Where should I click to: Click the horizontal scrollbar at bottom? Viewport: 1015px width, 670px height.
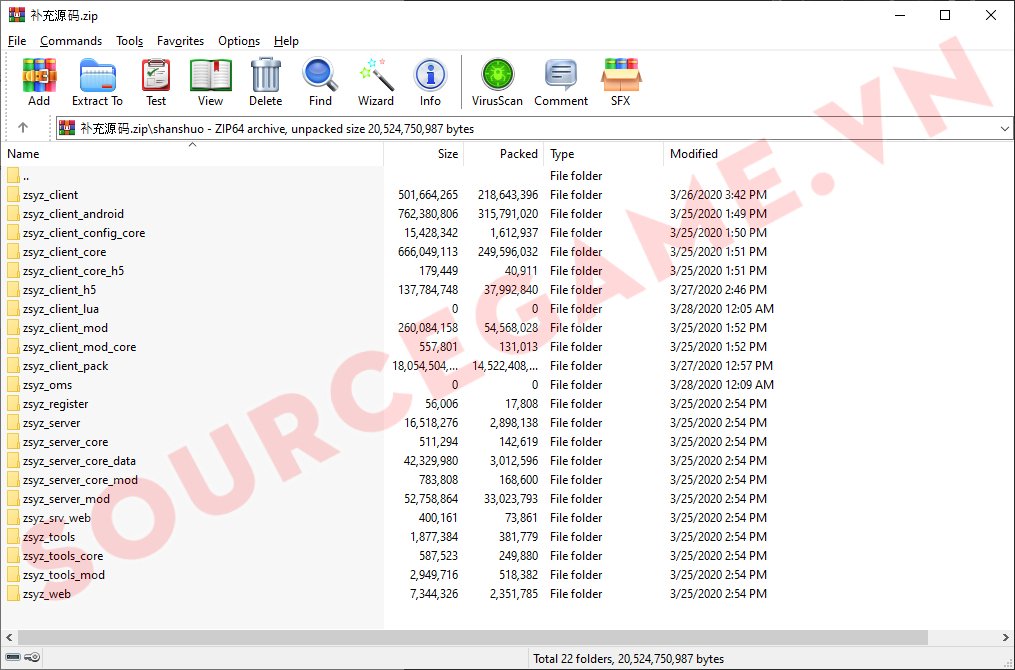tap(472, 638)
